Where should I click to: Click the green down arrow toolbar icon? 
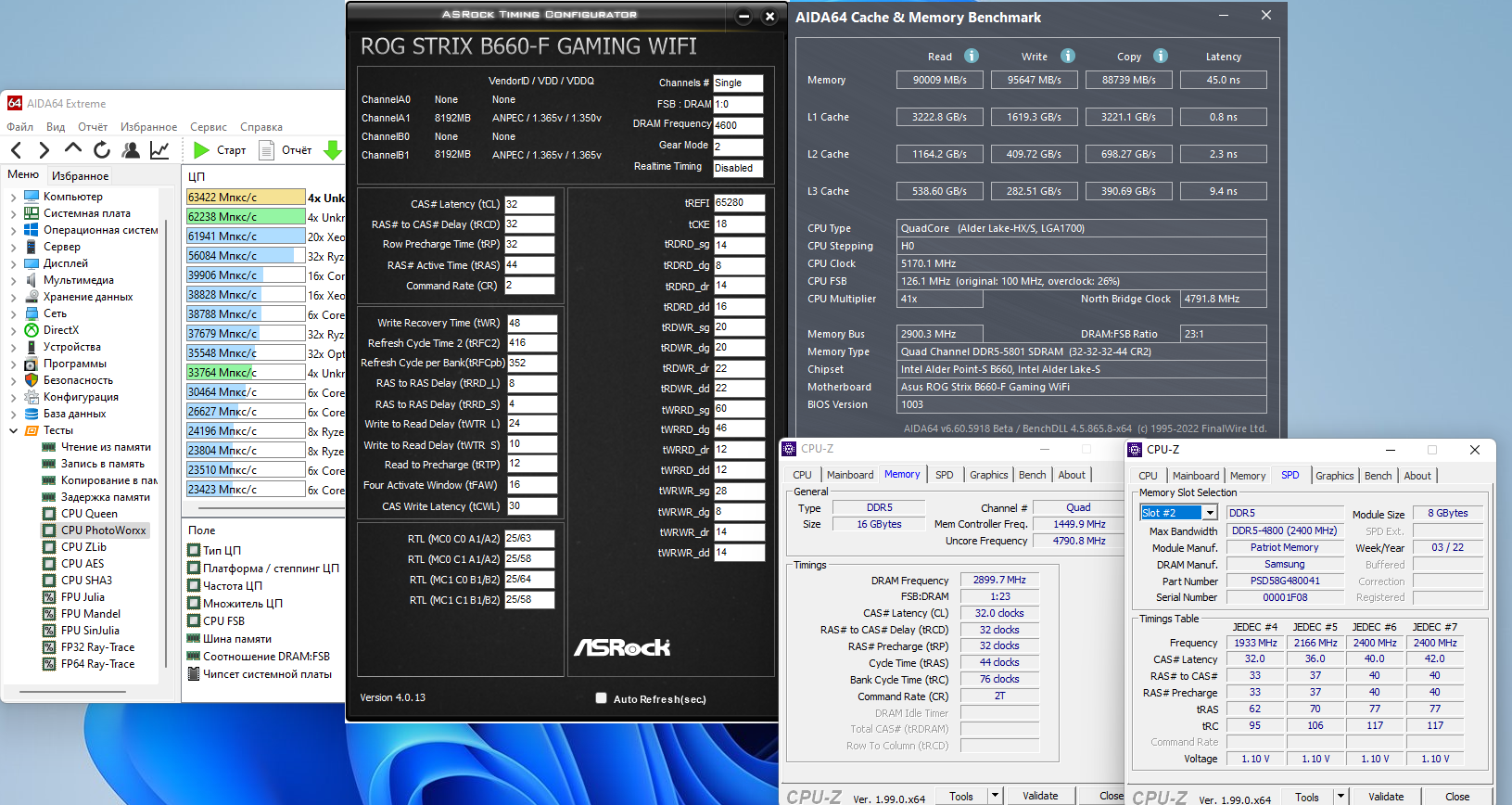click(x=333, y=149)
